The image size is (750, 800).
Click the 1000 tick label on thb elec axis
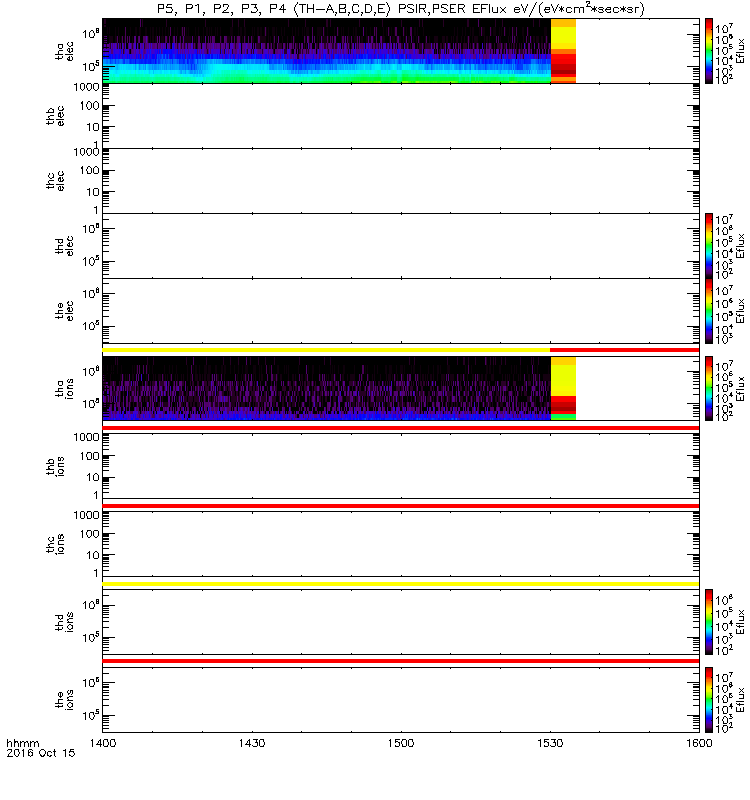pyautogui.click(x=86, y=87)
